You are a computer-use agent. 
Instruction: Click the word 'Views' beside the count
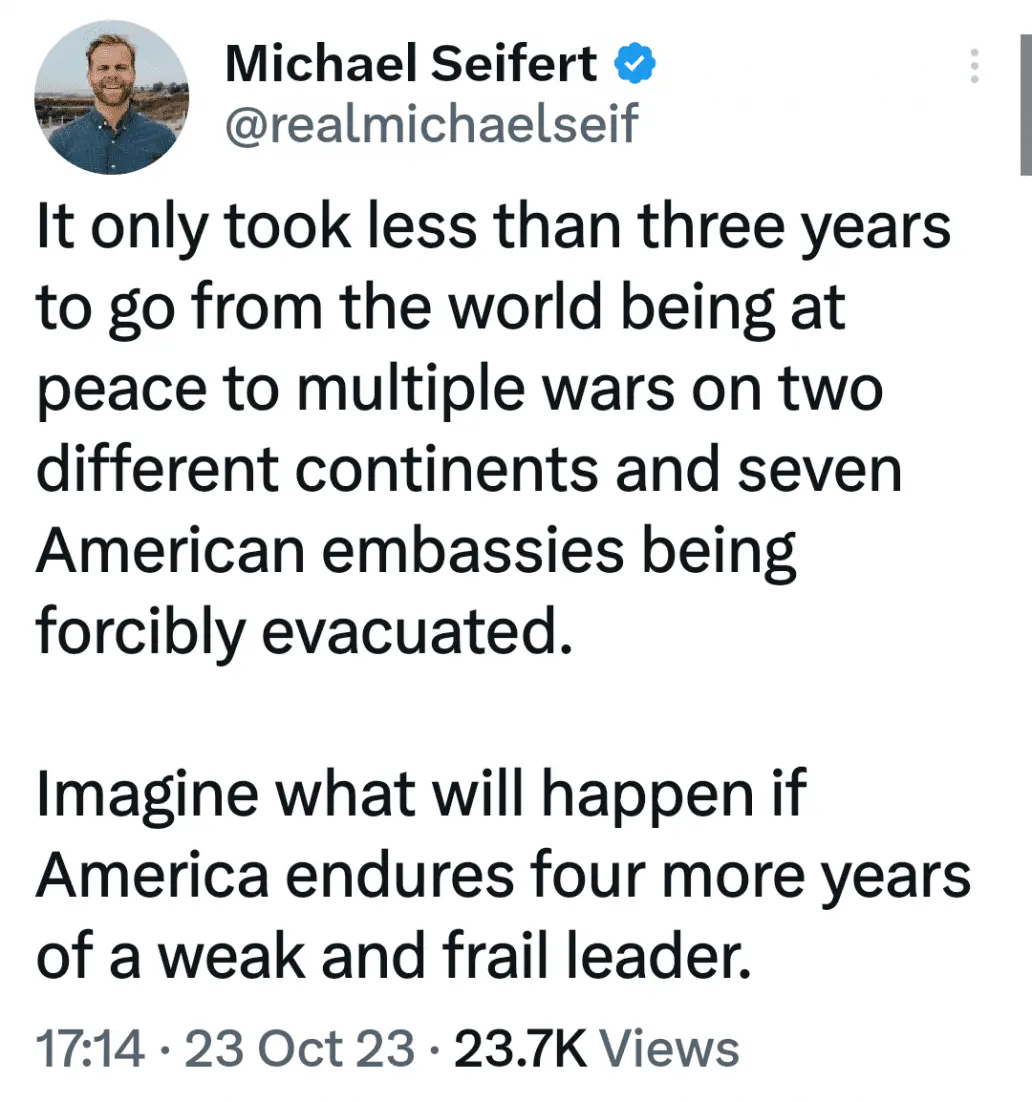coord(674,1049)
